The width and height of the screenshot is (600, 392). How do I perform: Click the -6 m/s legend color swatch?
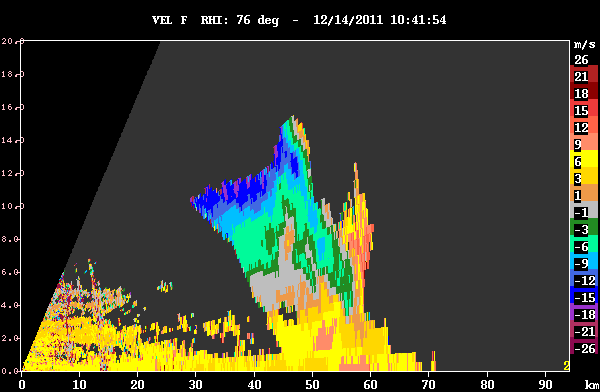(x=584, y=243)
